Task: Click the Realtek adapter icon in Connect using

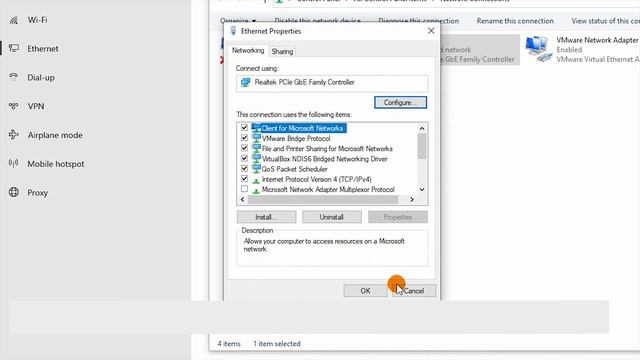Action: point(245,82)
